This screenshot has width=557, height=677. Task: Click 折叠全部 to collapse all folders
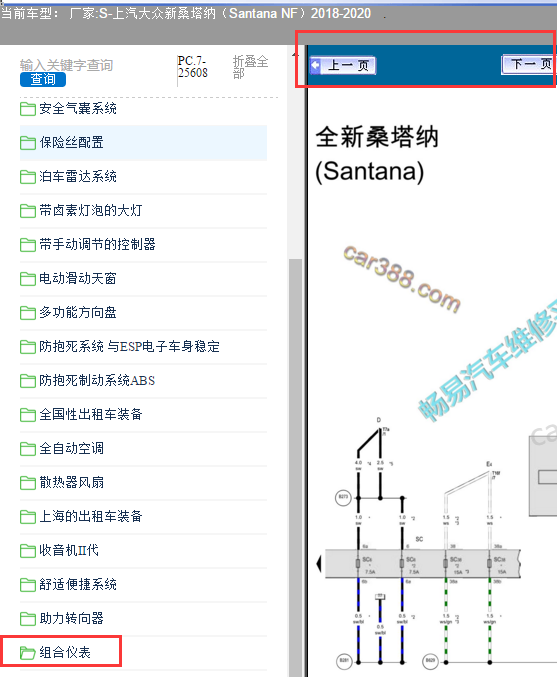(x=250, y=67)
